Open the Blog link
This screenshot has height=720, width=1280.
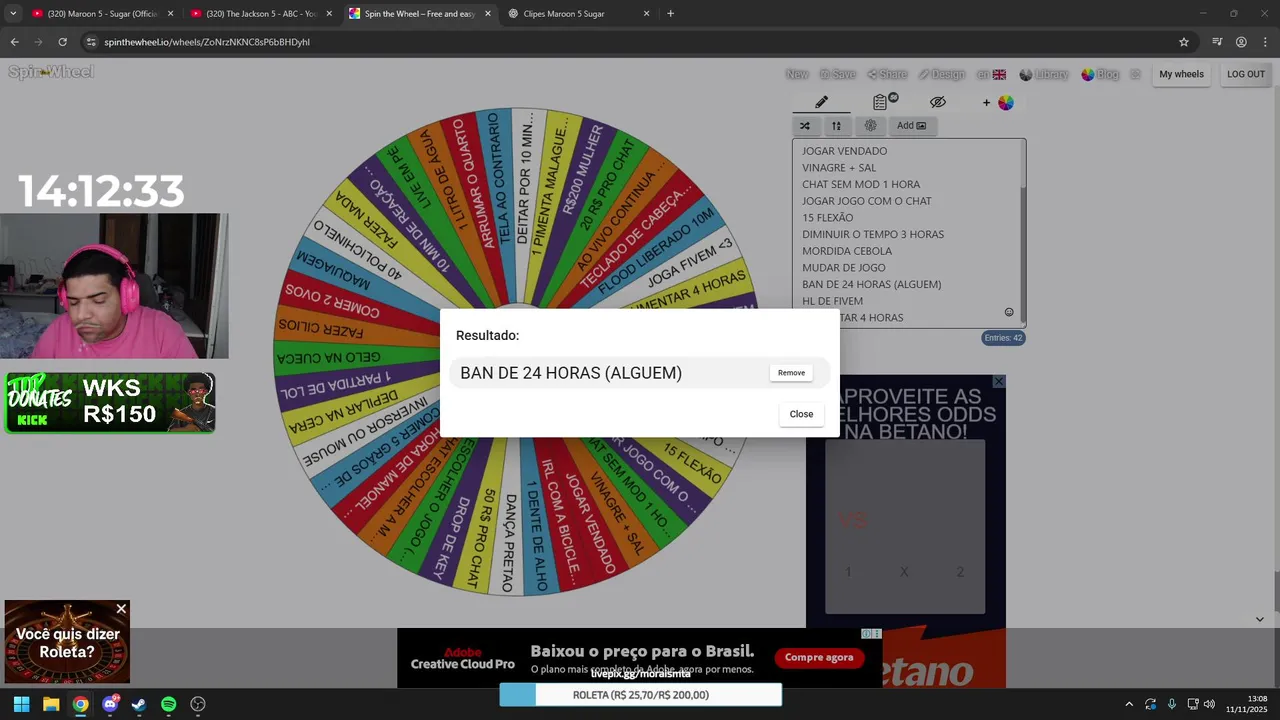(1100, 74)
